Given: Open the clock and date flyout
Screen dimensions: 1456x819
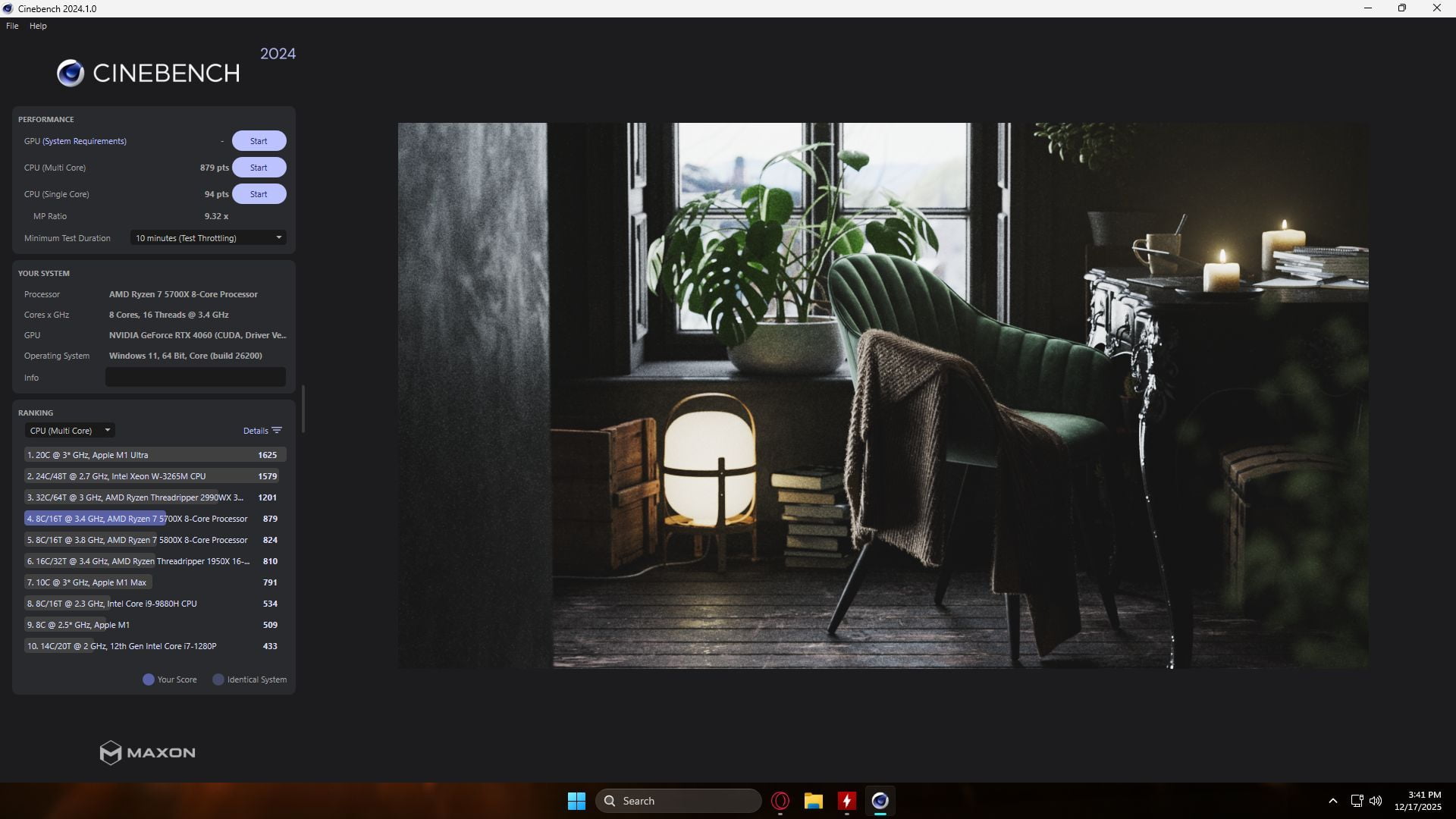Looking at the screenshot, I should [1418, 801].
